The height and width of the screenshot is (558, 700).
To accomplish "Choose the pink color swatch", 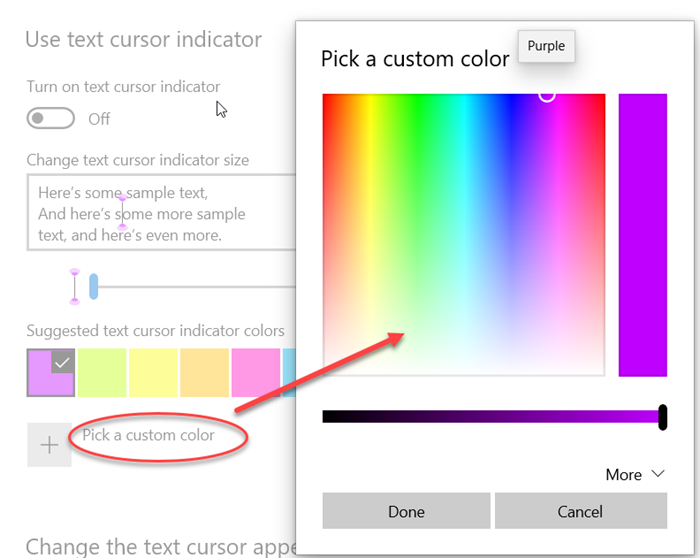I will point(256,372).
